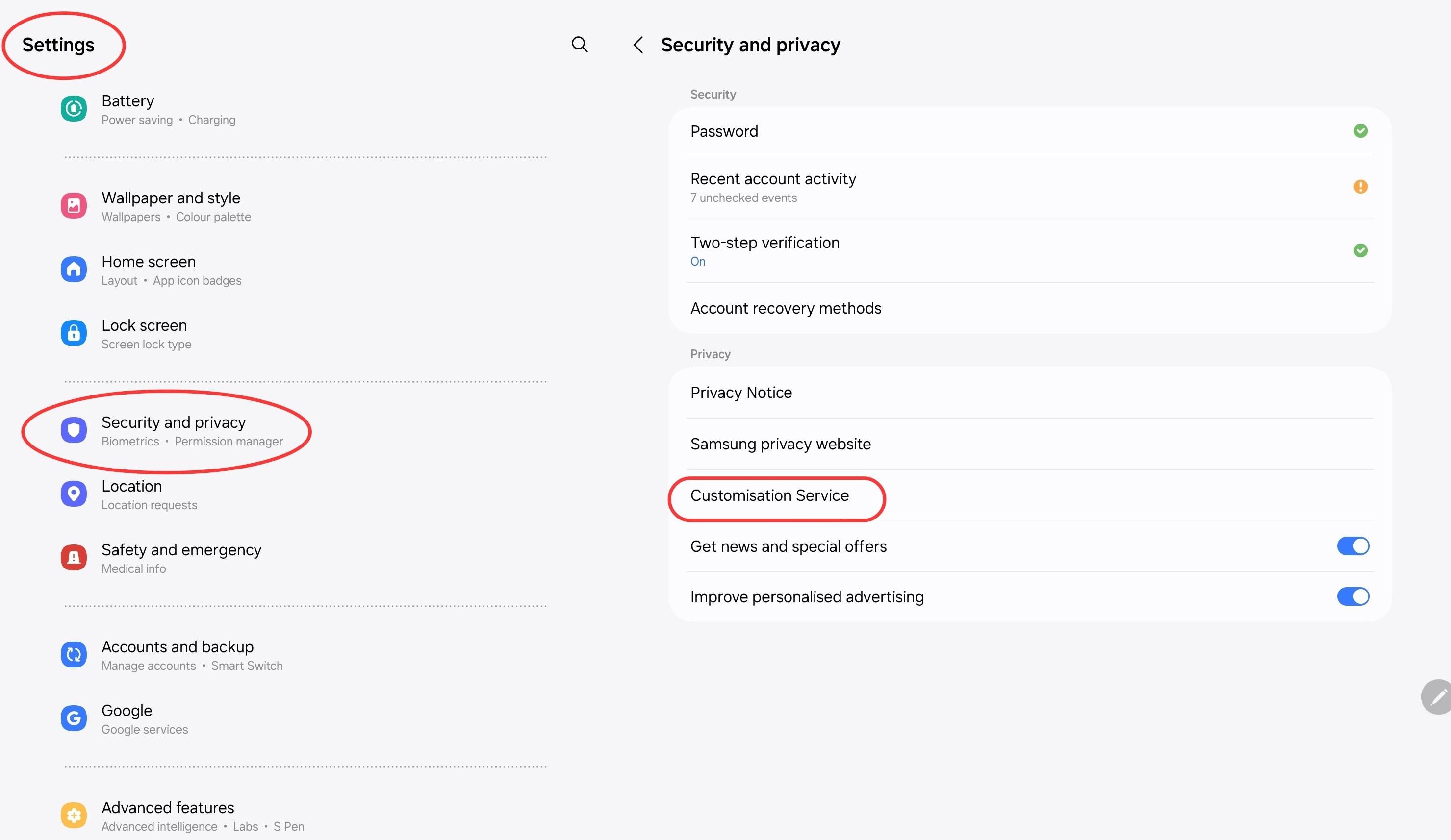Open Customisation Service
This screenshot has width=1451, height=840.
click(770, 495)
